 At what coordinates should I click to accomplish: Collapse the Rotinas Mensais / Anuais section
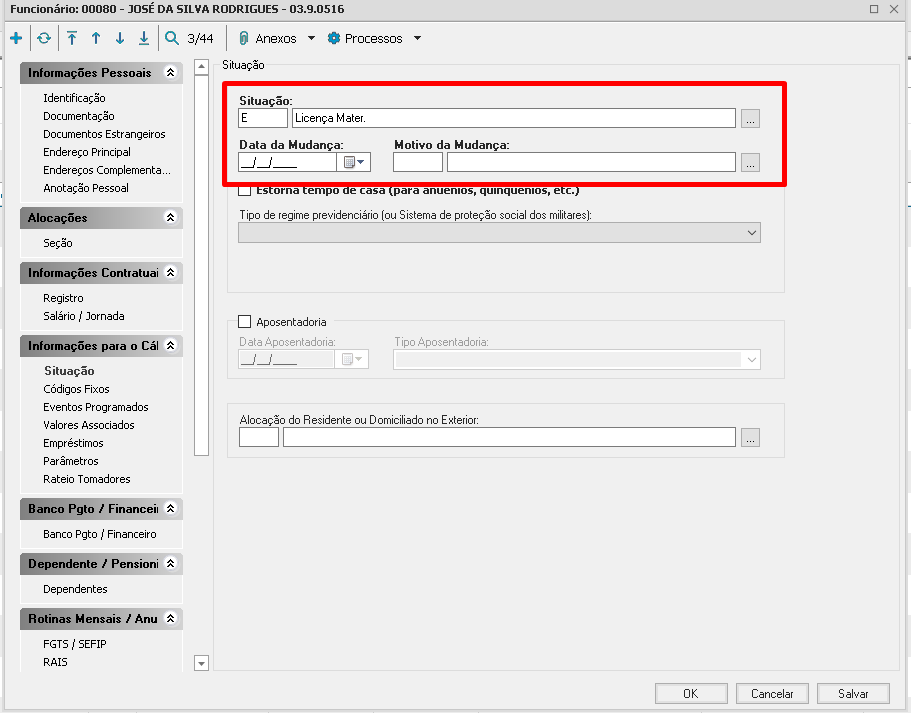pyautogui.click(x=170, y=618)
